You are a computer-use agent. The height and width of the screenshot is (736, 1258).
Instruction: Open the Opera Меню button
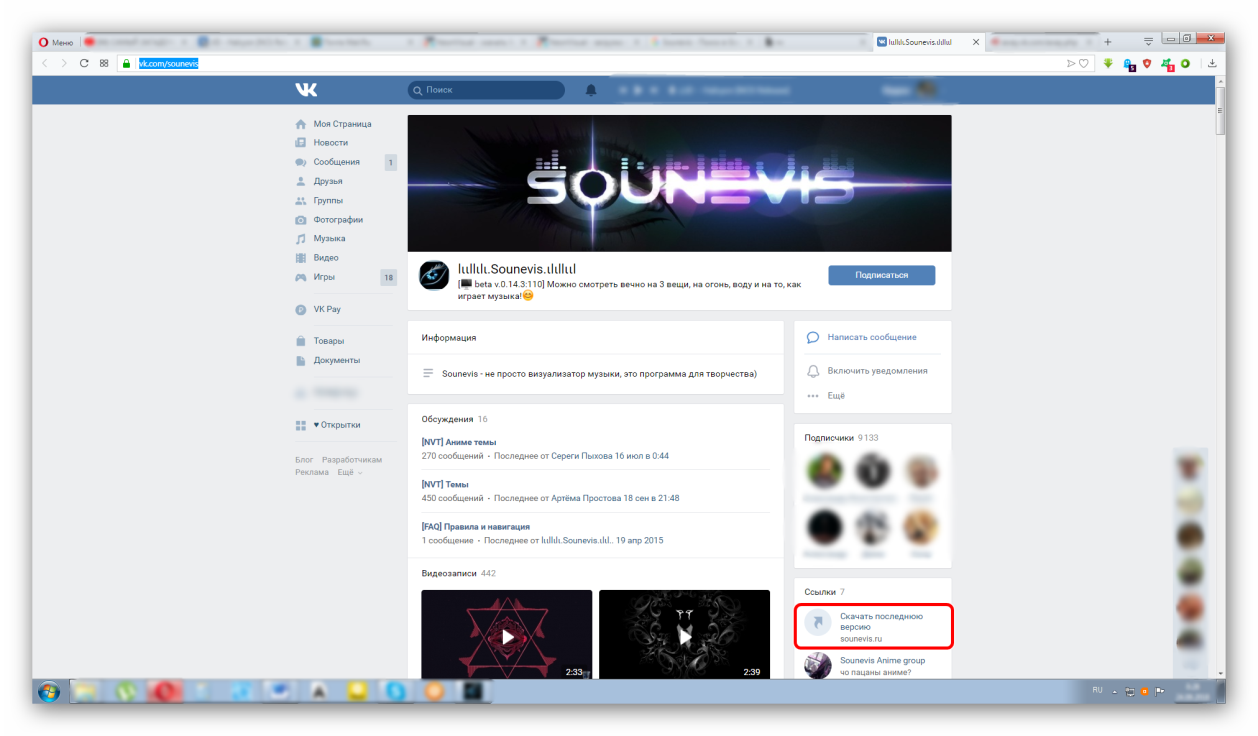56,42
